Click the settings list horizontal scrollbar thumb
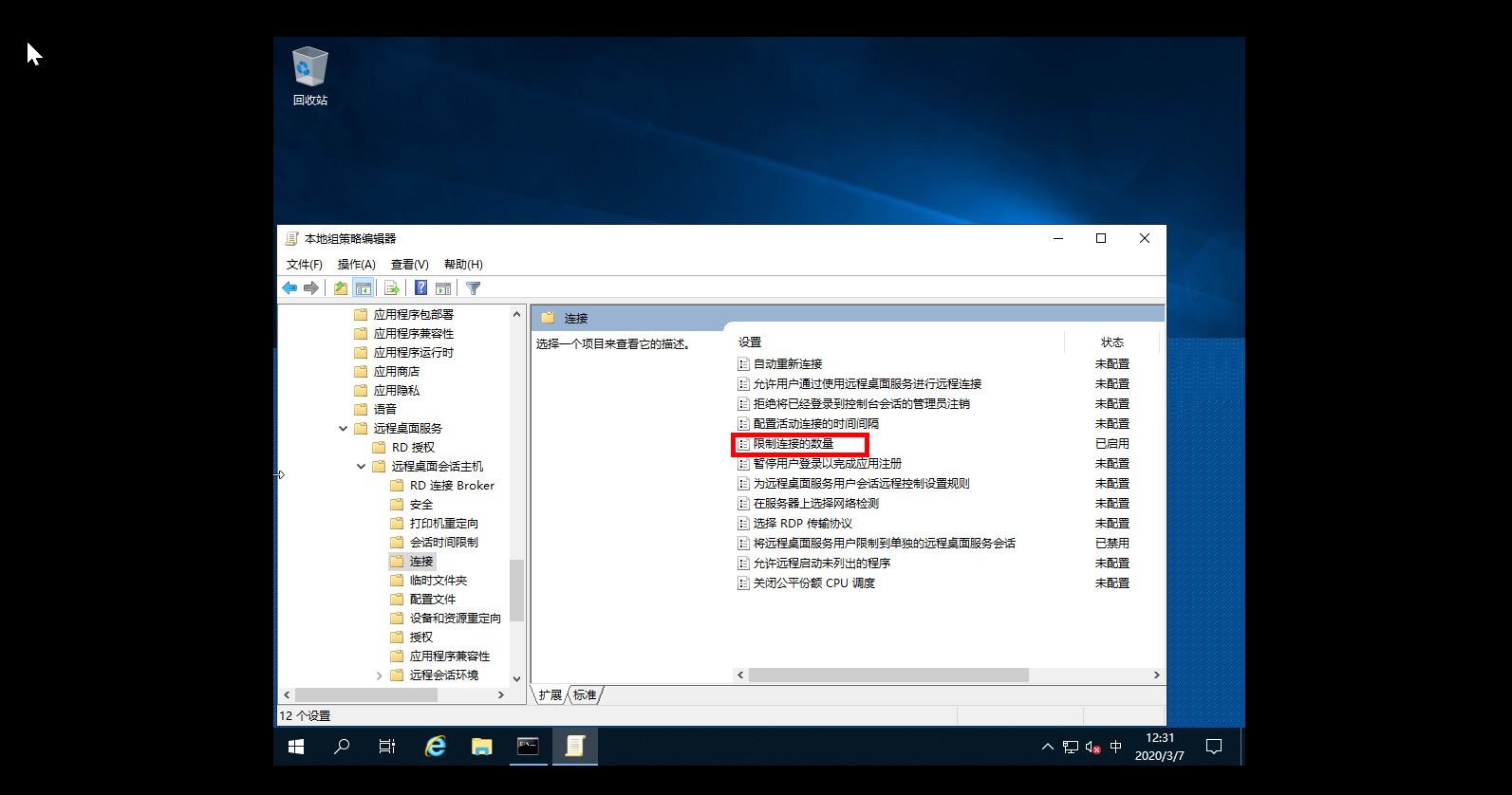This screenshot has width=1512, height=795. pyautogui.click(x=888, y=675)
